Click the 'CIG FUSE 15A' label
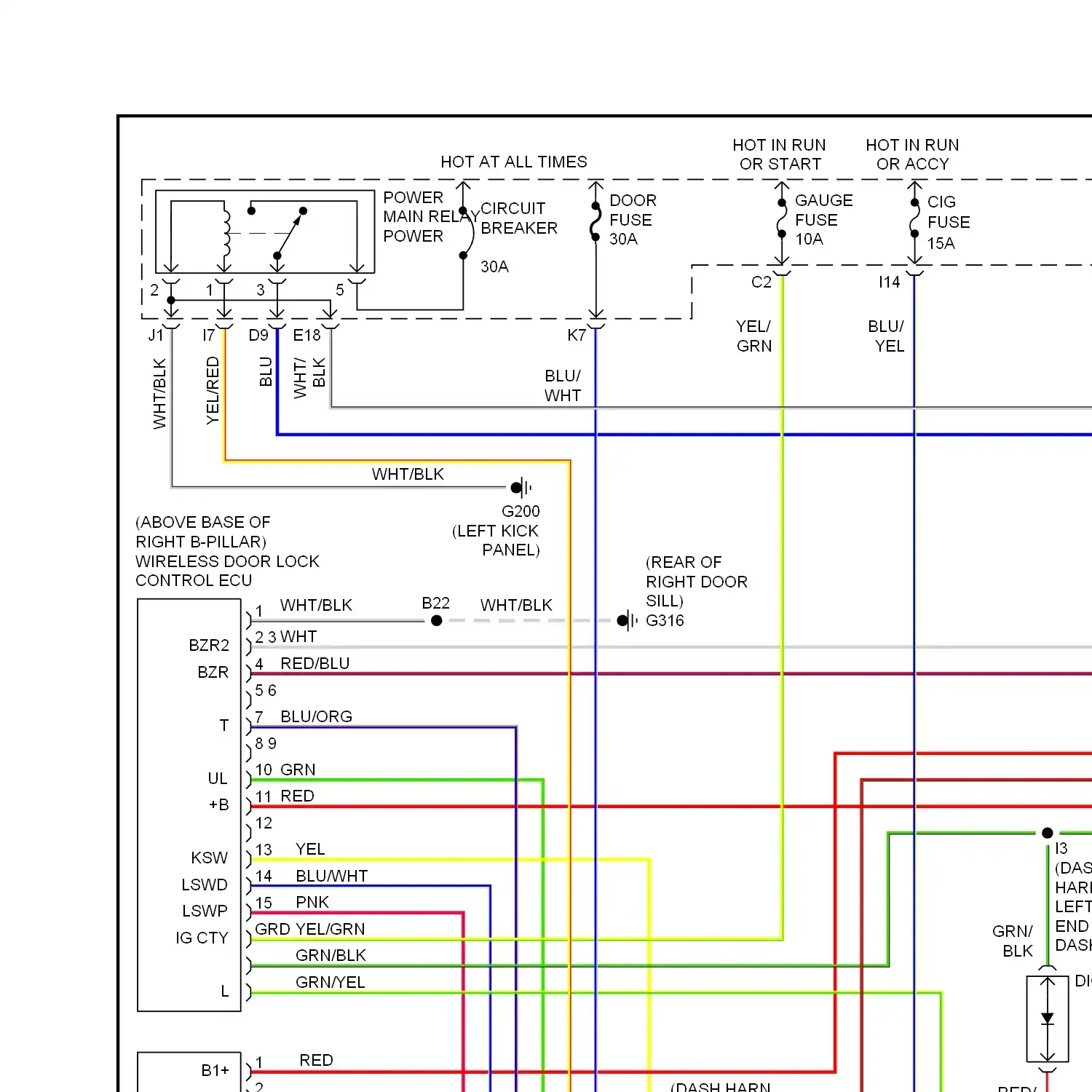Screen dimensions: 1092x1092 (x=949, y=223)
